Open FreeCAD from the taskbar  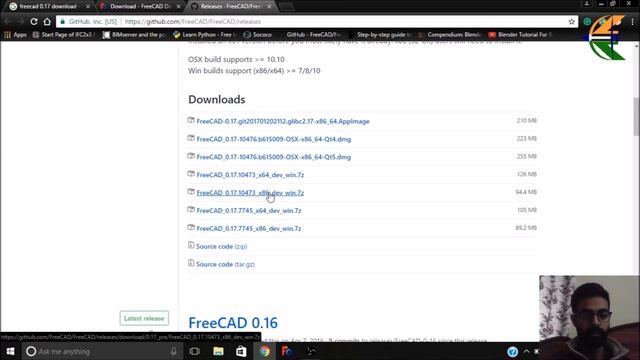click(287, 351)
